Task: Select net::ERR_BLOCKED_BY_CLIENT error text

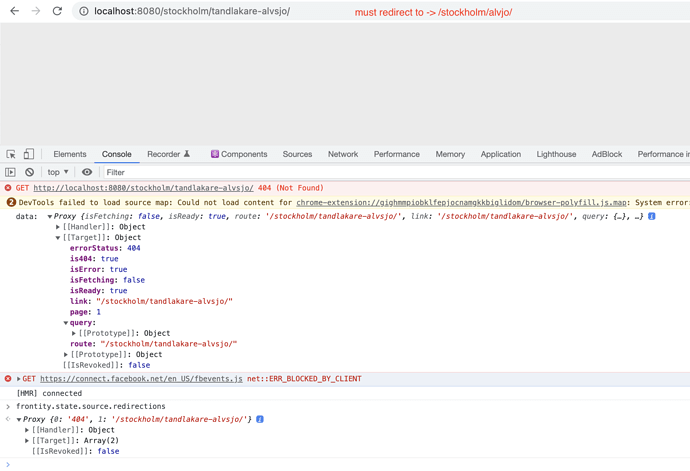Action: [x=304, y=379]
